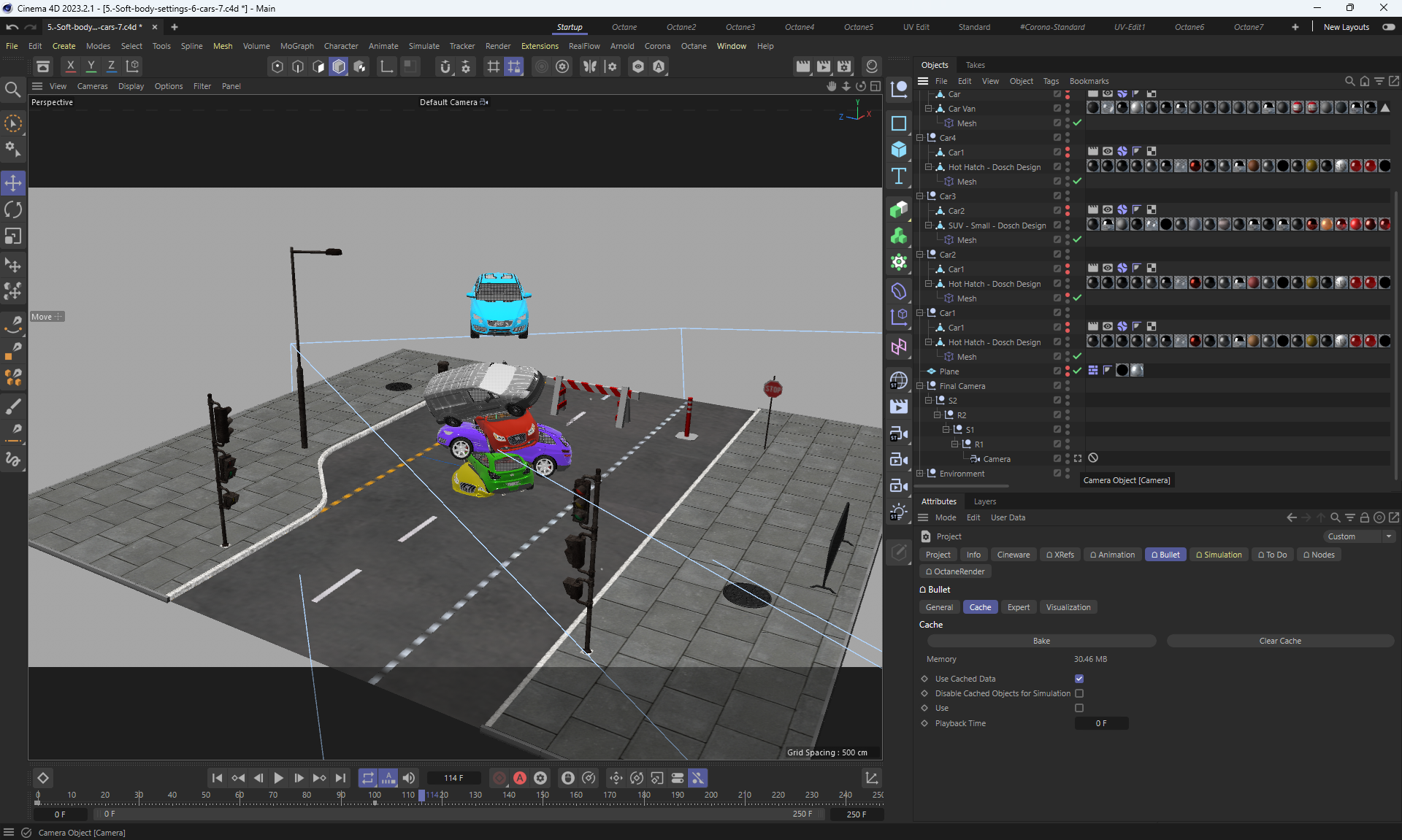This screenshot has height=840, width=1402.
Task: Click the Text spline tool icon
Action: coord(899,176)
